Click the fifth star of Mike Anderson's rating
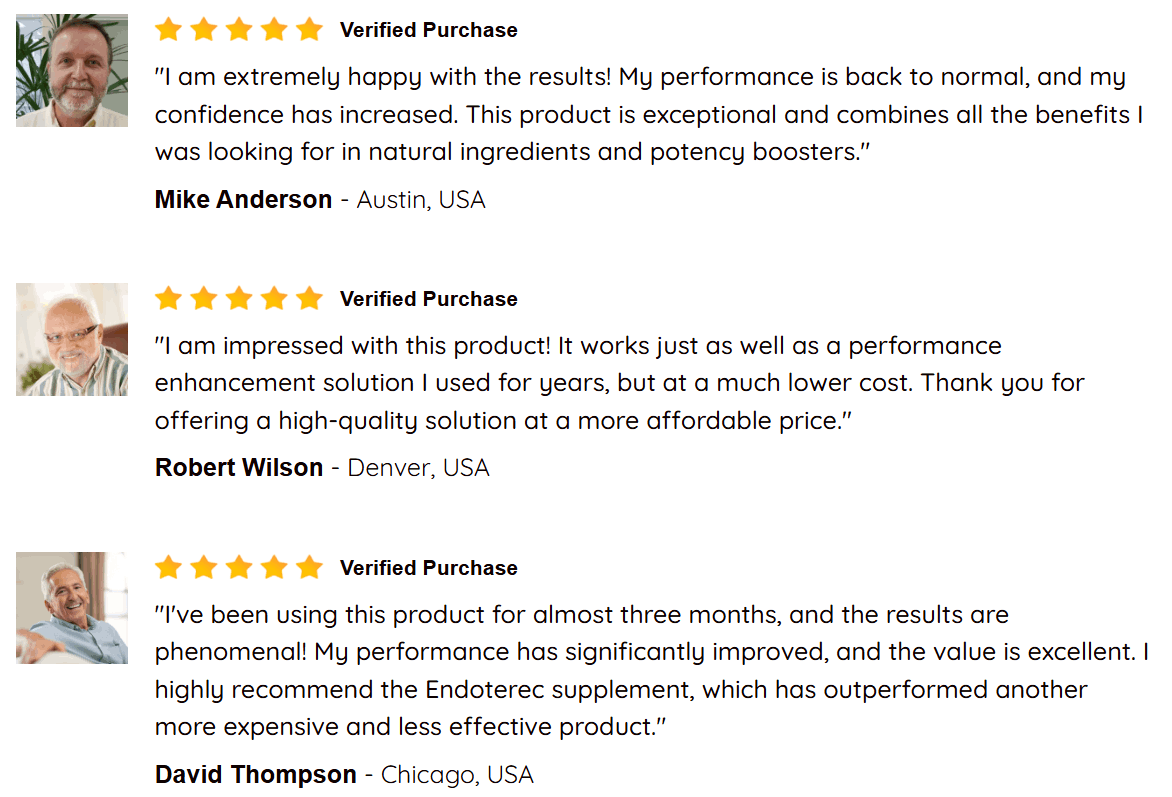The image size is (1172, 797). point(309,30)
